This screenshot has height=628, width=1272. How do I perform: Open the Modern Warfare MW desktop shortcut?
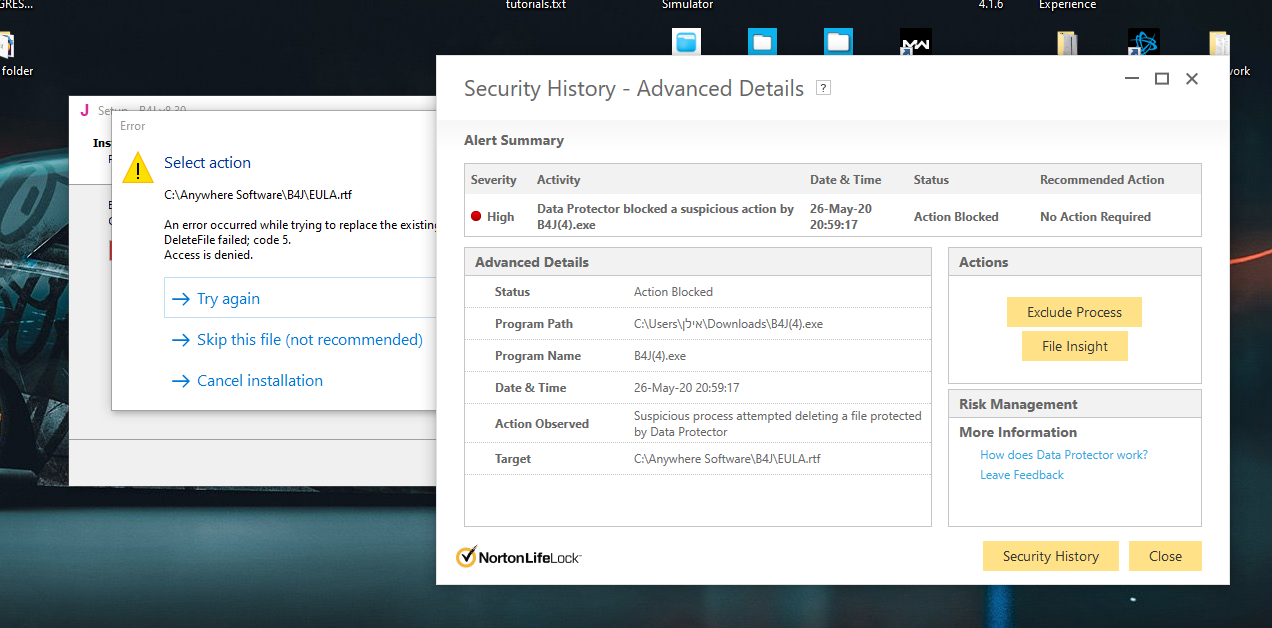click(x=915, y=45)
